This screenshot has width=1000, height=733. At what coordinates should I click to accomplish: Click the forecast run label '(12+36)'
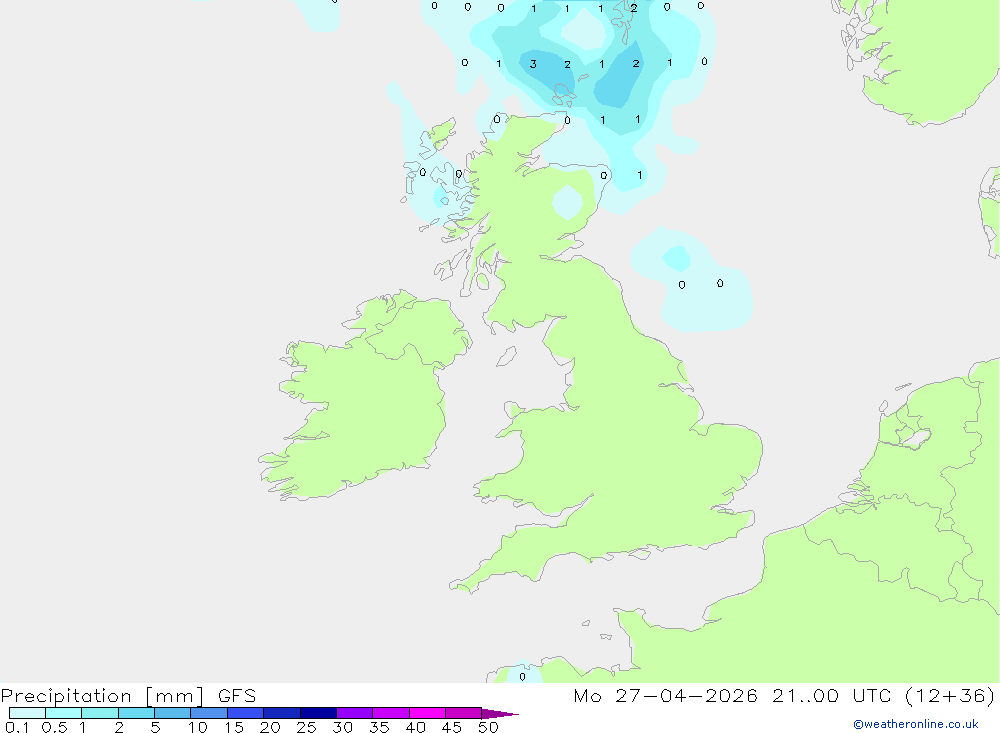click(x=950, y=695)
